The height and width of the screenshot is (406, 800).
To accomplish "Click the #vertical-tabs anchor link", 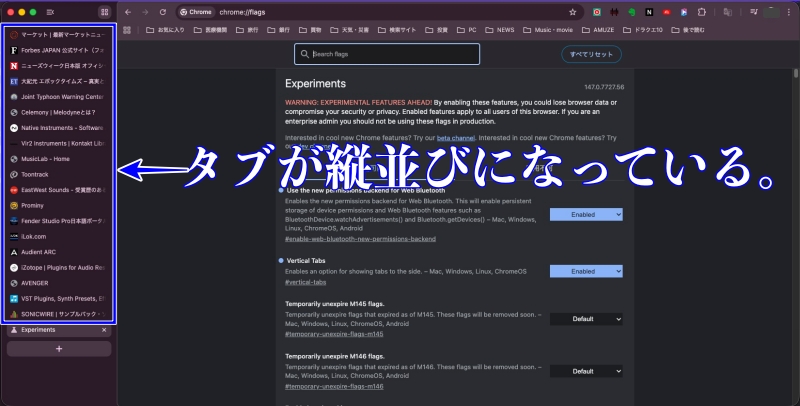I will pyautogui.click(x=307, y=282).
